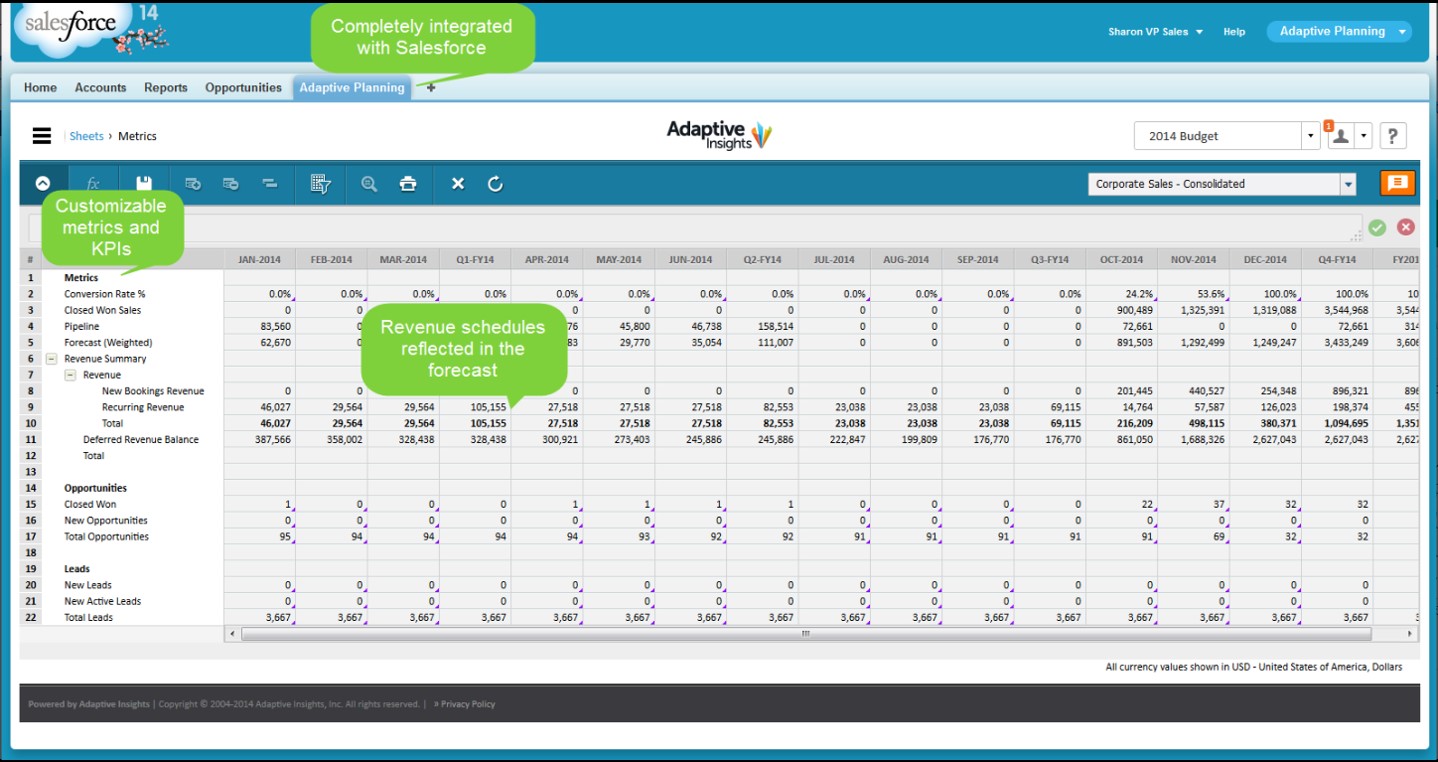Click the Q1-FY14 header cell
The height and width of the screenshot is (762, 1438).
coord(475,259)
